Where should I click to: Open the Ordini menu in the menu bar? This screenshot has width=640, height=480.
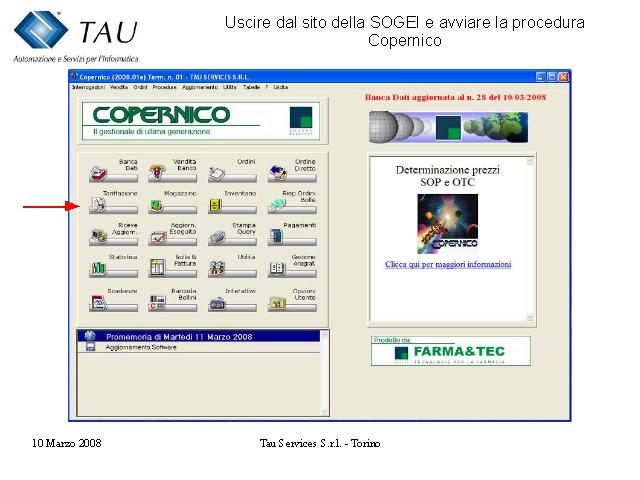click(x=140, y=87)
